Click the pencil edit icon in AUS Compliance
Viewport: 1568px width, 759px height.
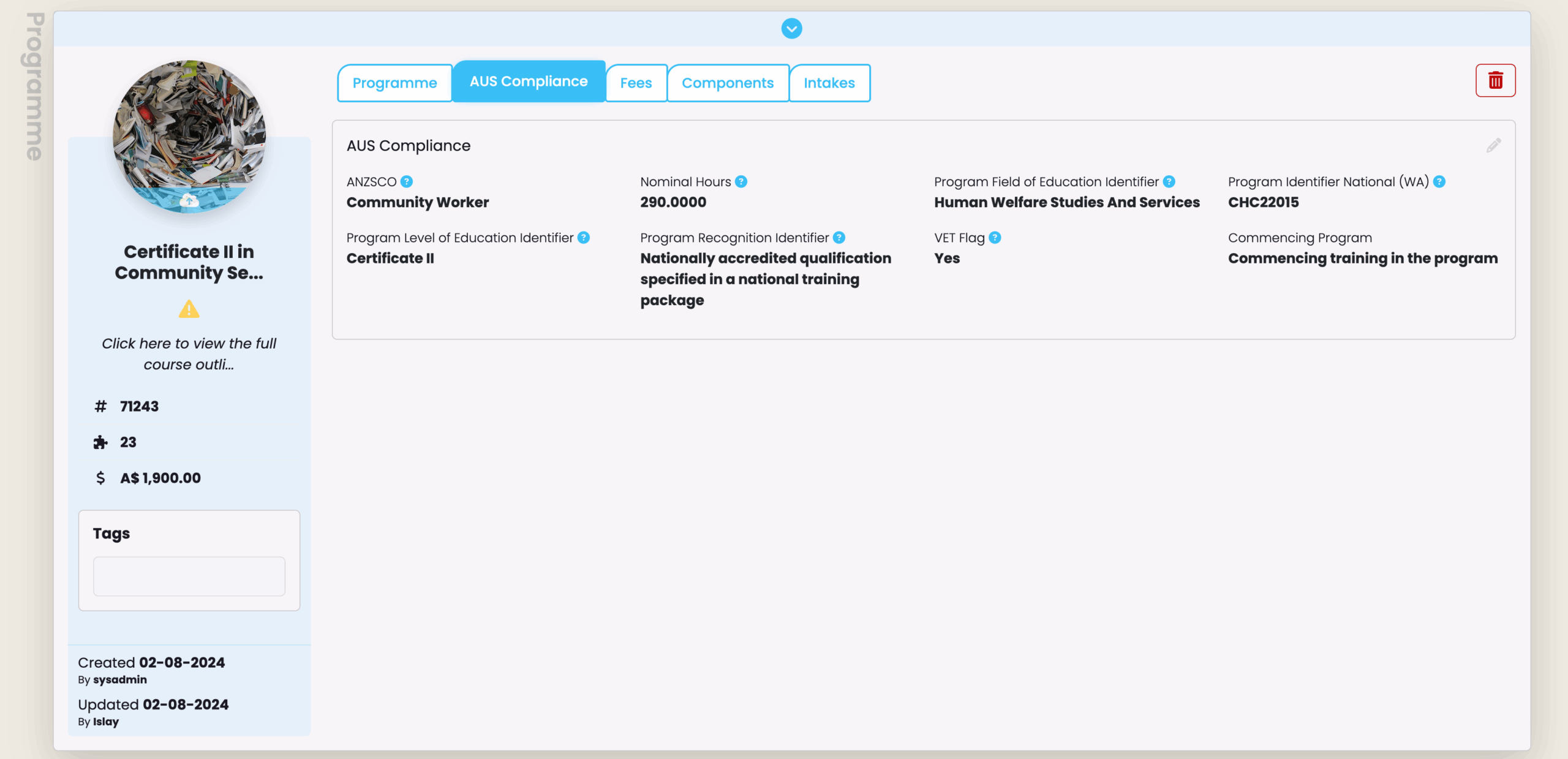click(x=1493, y=145)
